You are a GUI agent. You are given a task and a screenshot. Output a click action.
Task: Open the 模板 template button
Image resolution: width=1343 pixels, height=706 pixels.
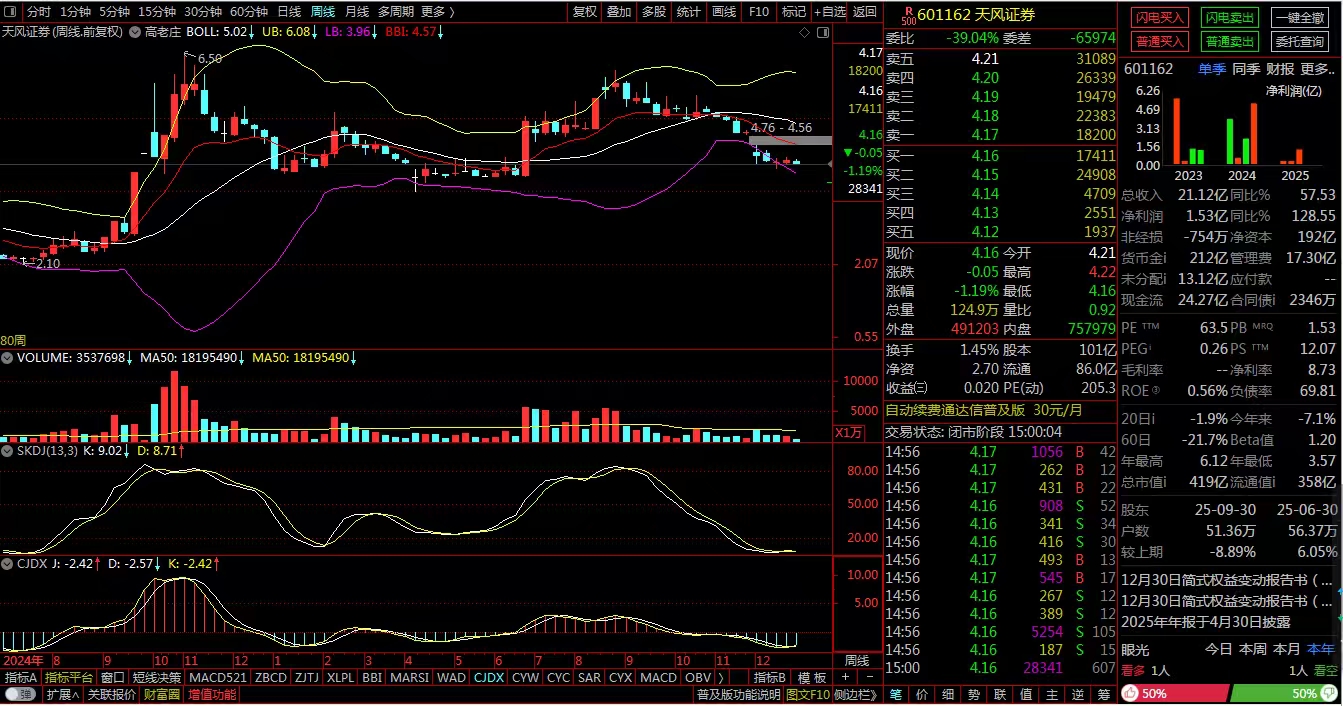tap(811, 677)
